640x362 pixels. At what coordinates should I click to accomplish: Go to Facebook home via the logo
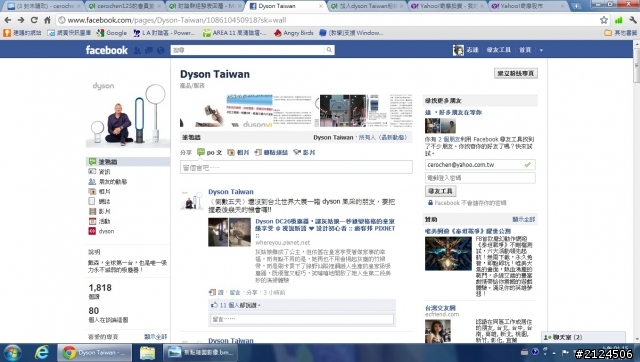(107, 50)
